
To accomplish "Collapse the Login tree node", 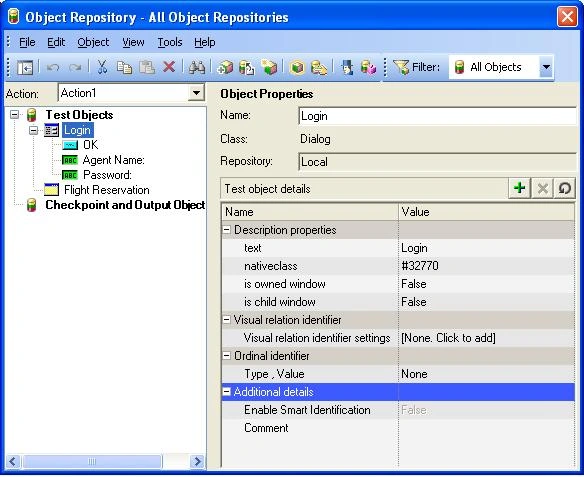I will click(34, 130).
